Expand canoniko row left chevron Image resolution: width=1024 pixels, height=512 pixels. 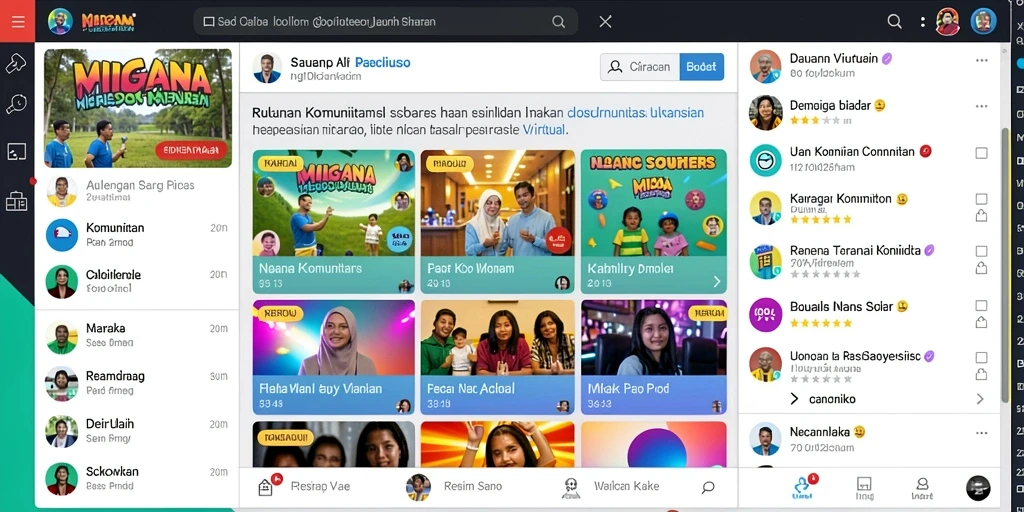(794, 399)
